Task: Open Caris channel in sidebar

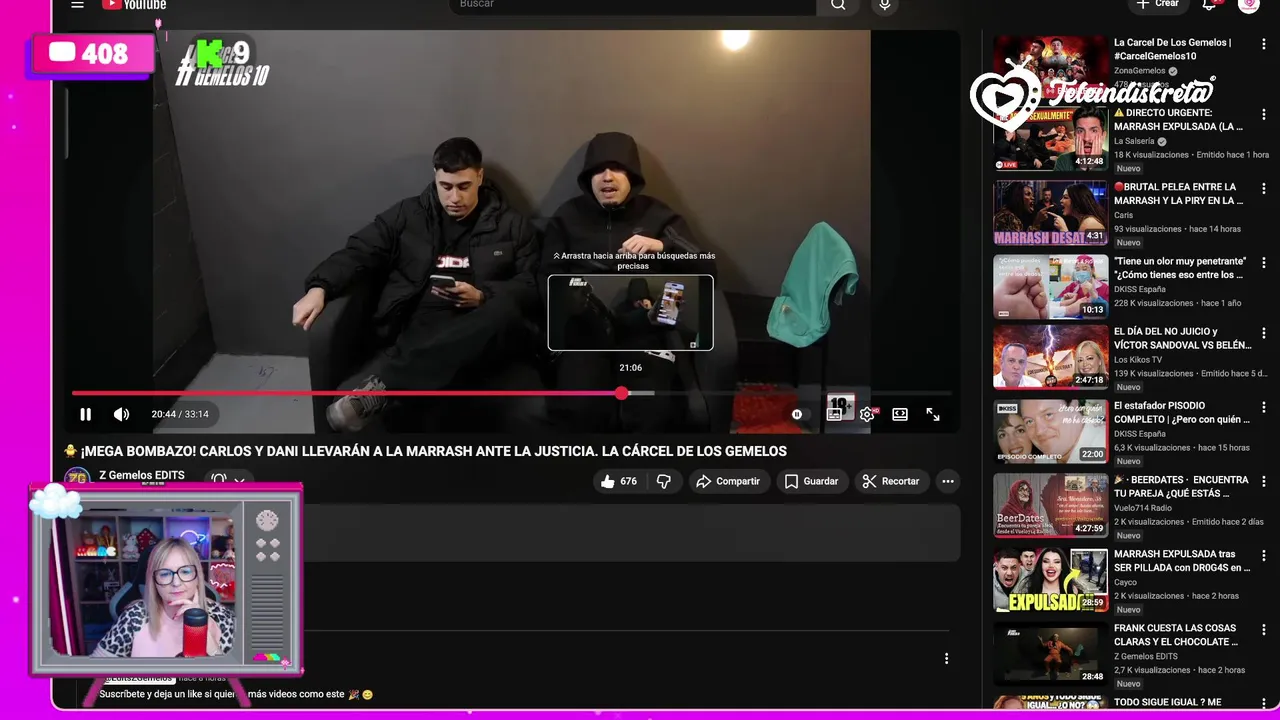Action: (x=1124, y=215)
